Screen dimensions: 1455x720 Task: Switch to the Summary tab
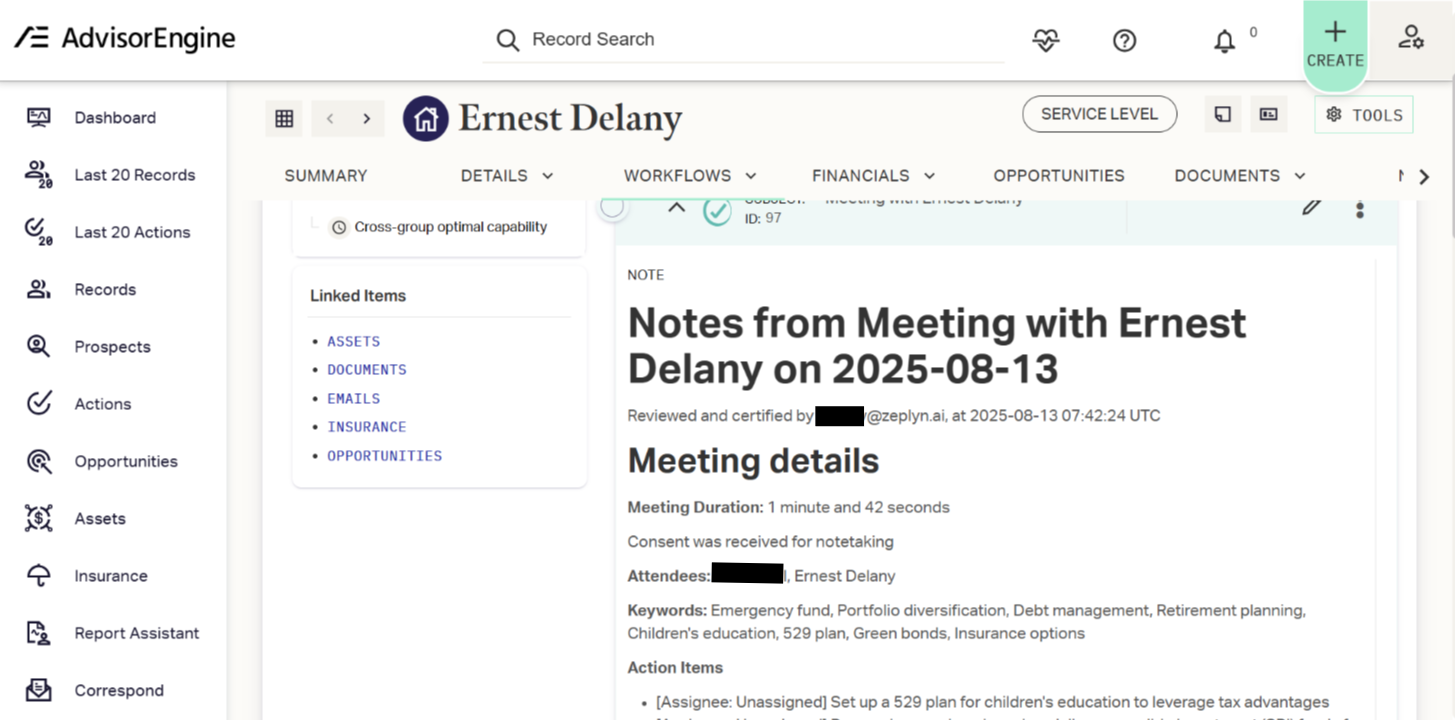tap(326, 176)
